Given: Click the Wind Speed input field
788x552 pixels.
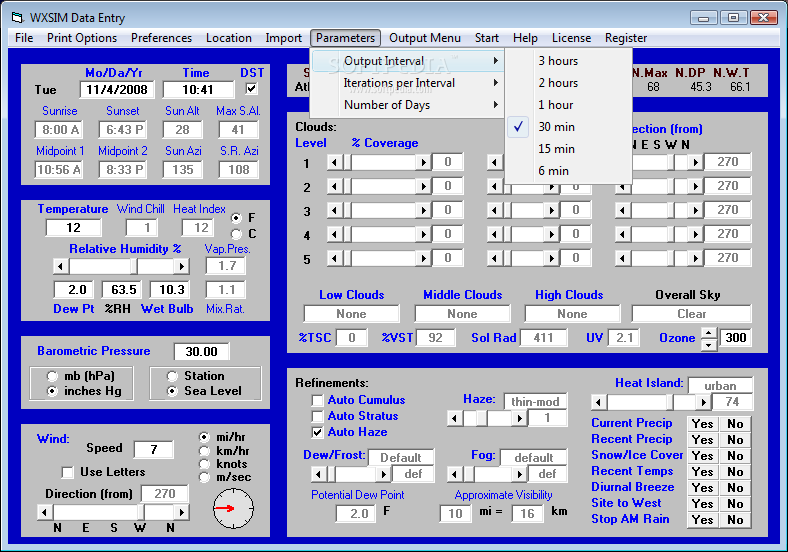Looking at the screenshot, I should [x=154, y=449].
